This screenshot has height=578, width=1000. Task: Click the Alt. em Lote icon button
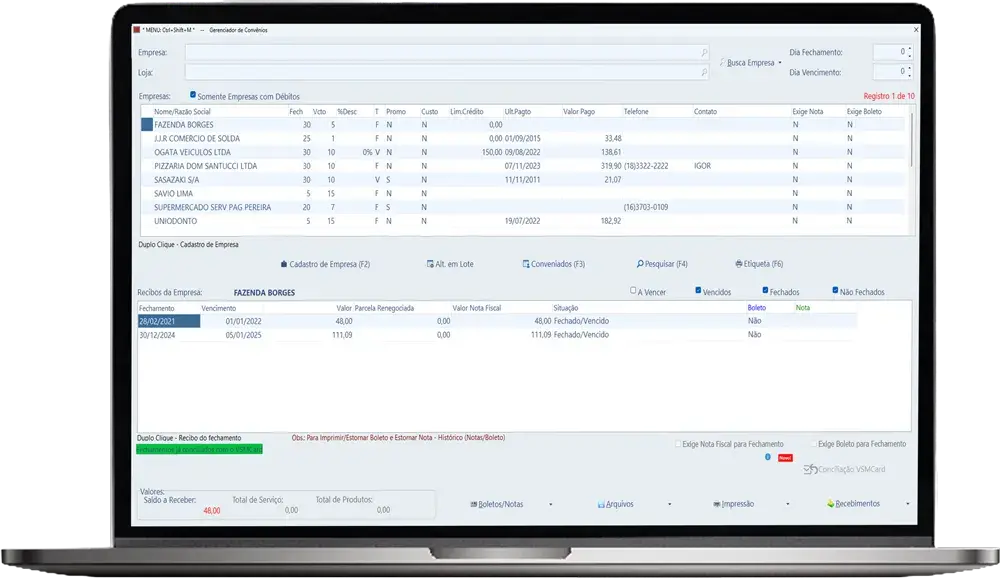[430, 264]
